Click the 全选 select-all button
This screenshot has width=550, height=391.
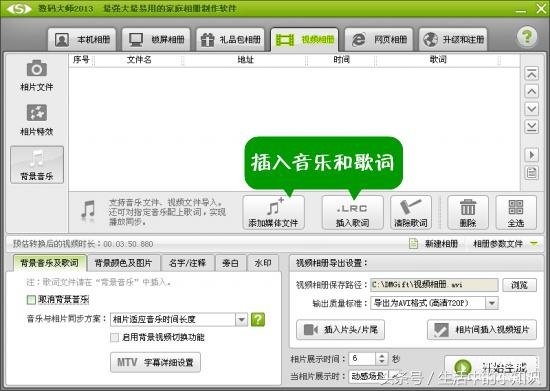pyautogui.click(x=516, y=213)
